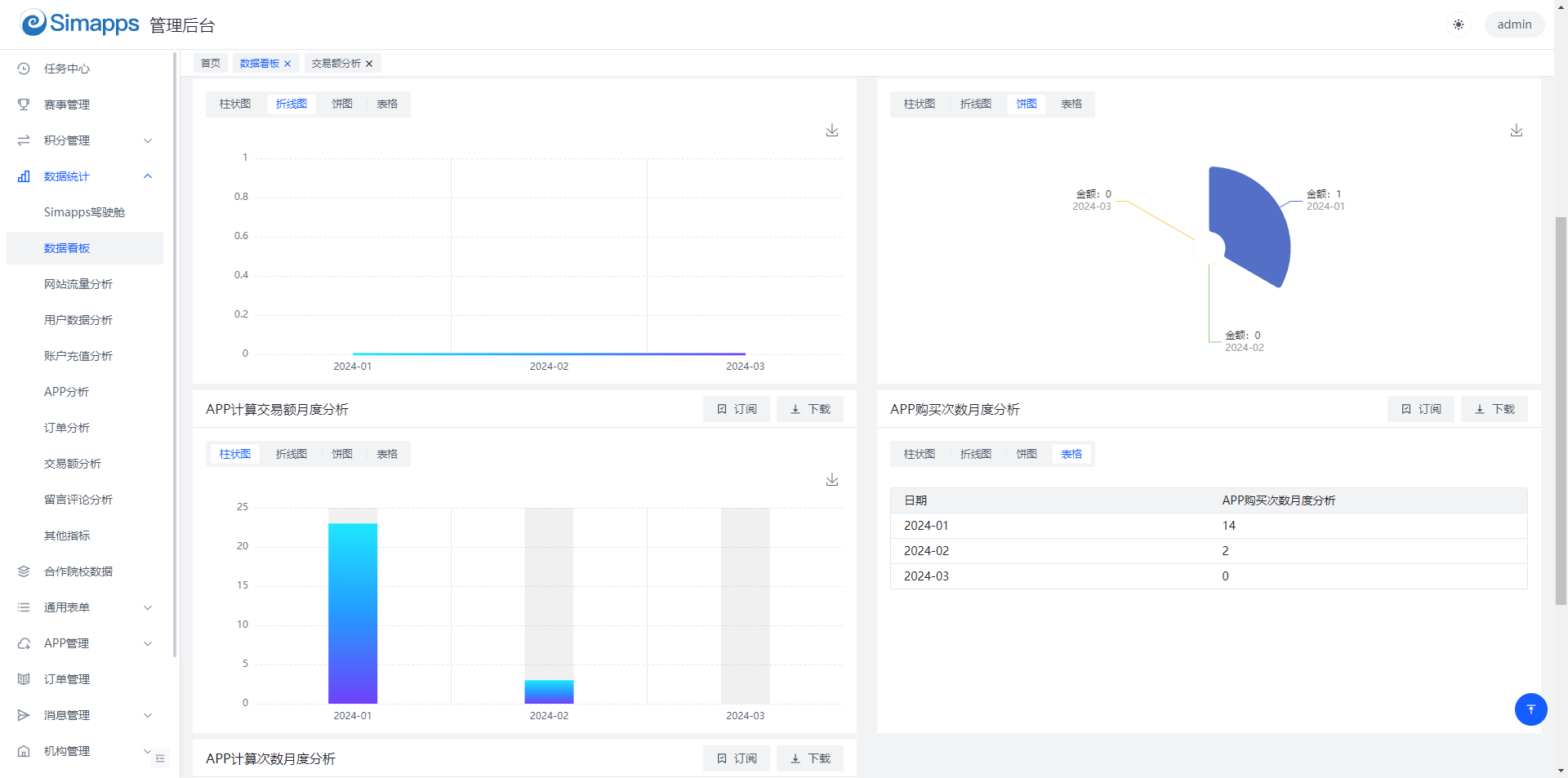The image size is (1568, 778).
Task: Click 订阅 for APP购买次数月度分析
Action: [x=1421, y=409]
